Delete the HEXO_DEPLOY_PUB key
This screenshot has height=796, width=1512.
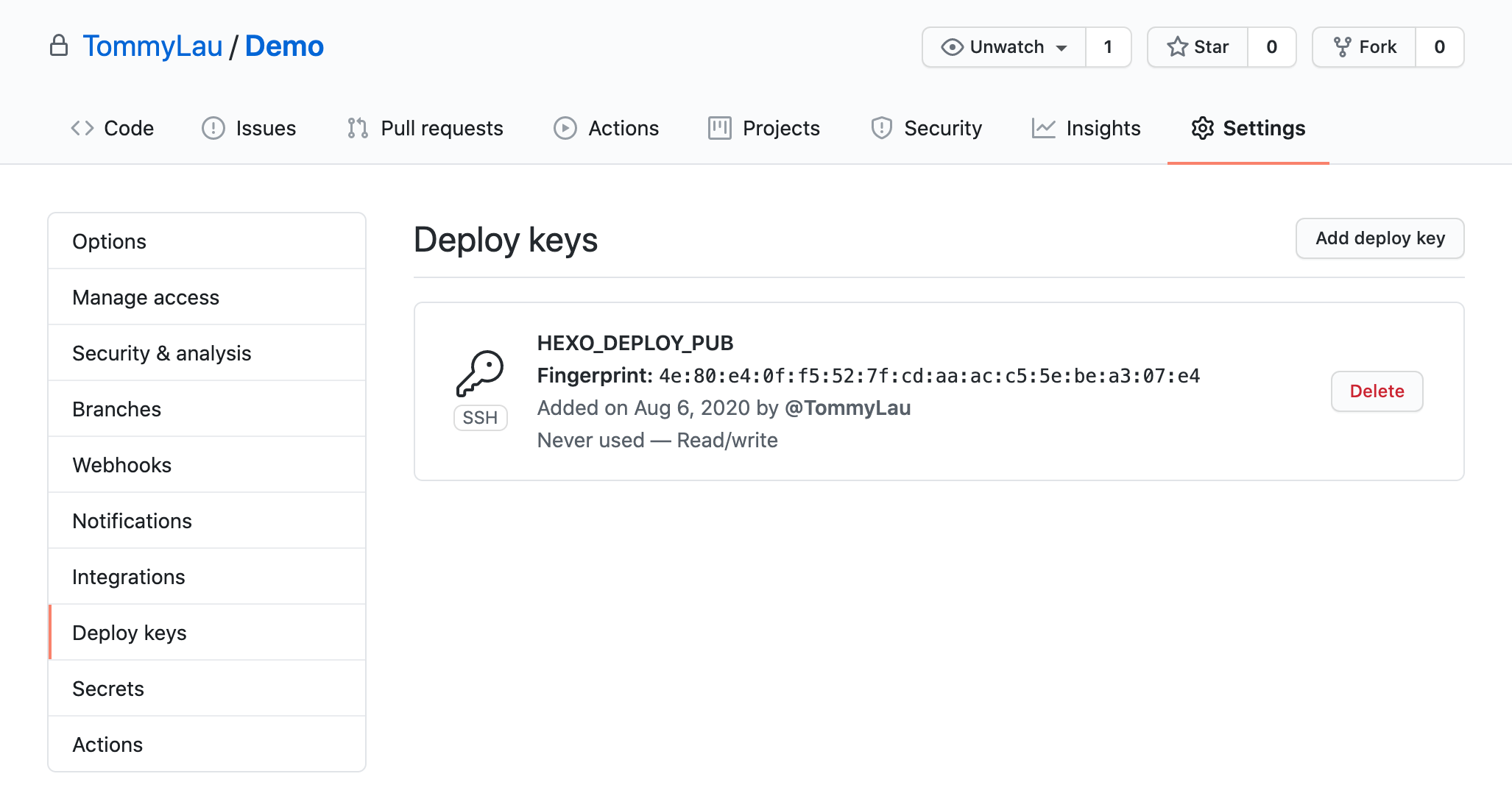(1376, 391)
